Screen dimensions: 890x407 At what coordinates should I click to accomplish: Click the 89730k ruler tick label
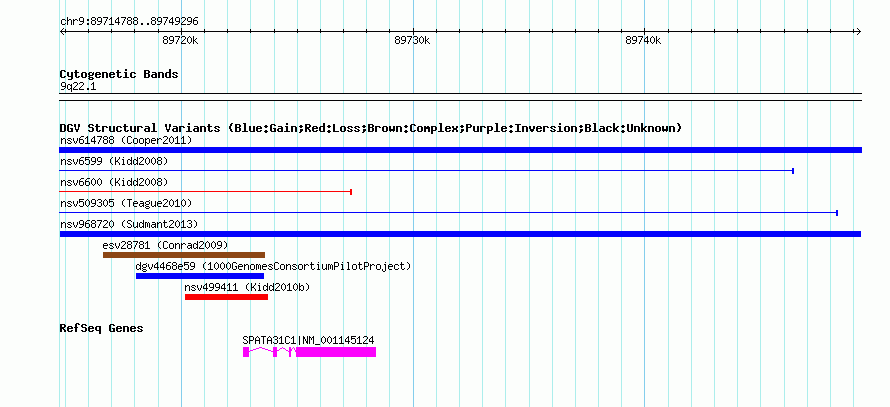412,41
